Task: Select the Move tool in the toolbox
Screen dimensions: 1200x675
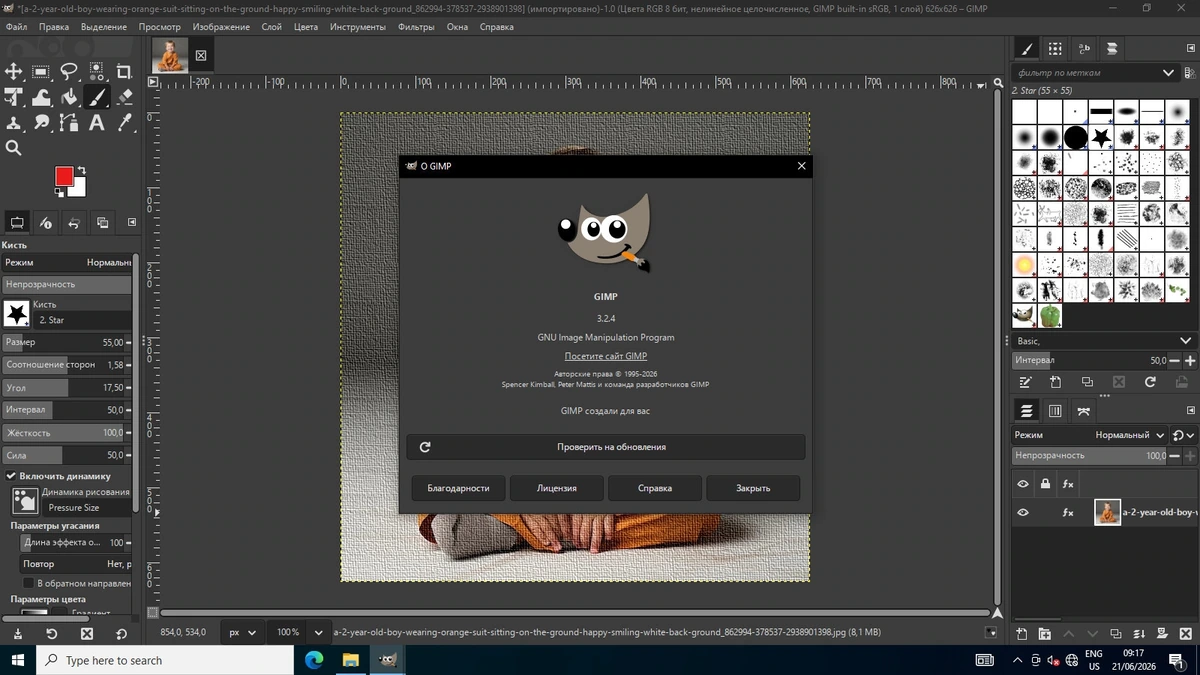Action: coord(14,71)
